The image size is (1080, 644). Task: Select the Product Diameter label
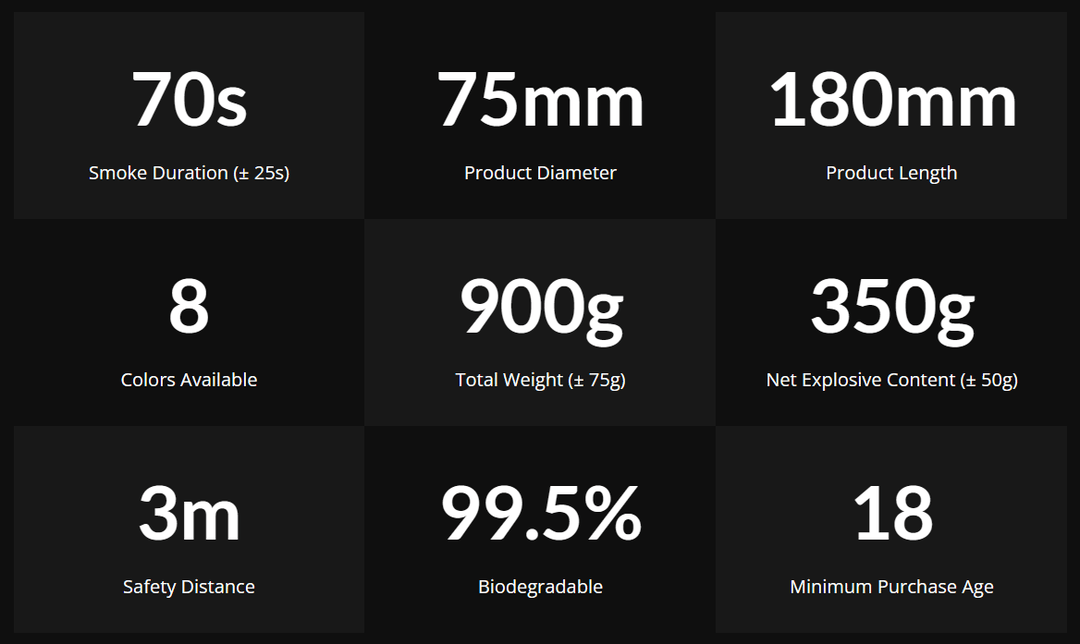[540, 173]
